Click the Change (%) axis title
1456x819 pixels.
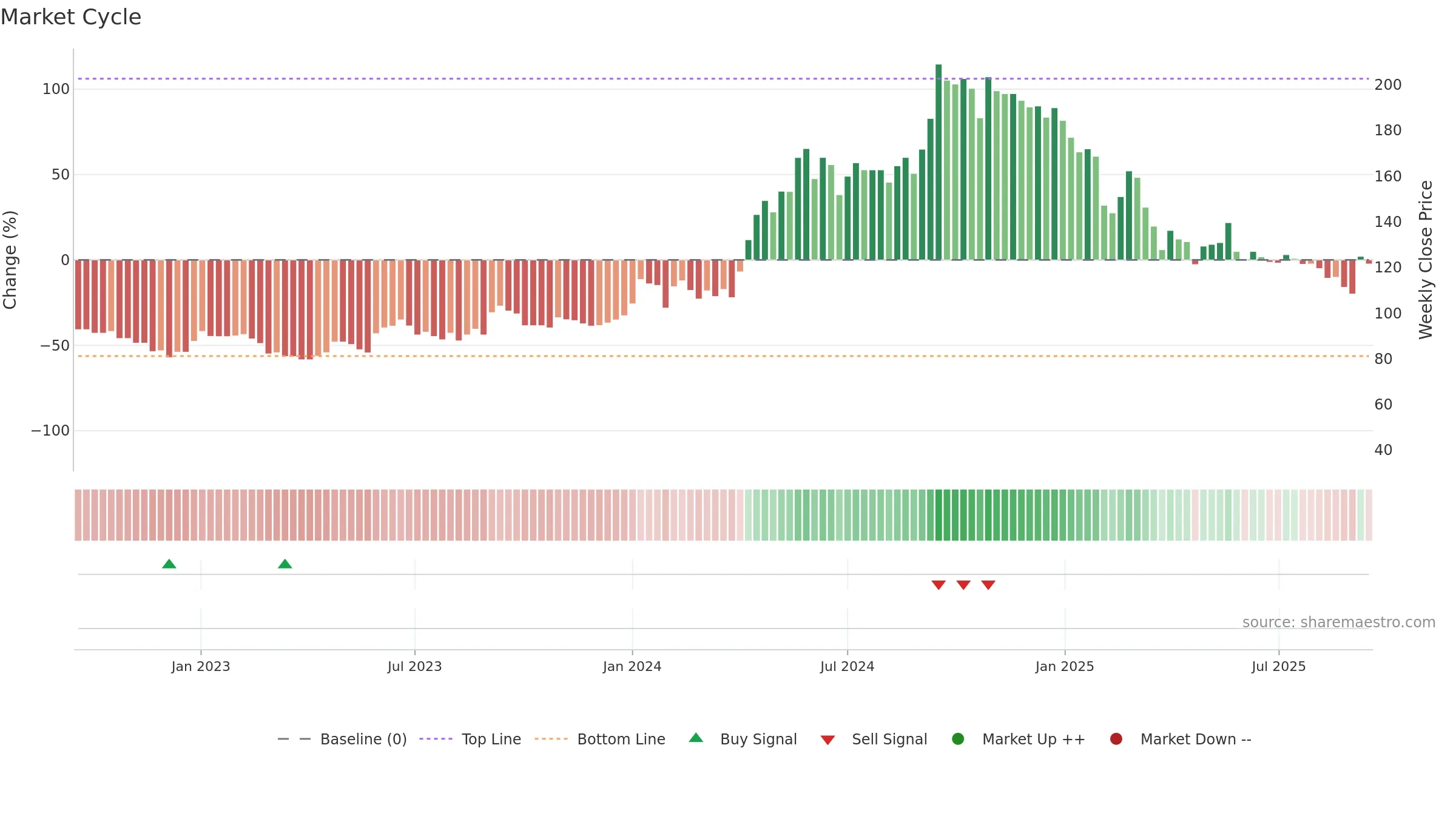10,260
